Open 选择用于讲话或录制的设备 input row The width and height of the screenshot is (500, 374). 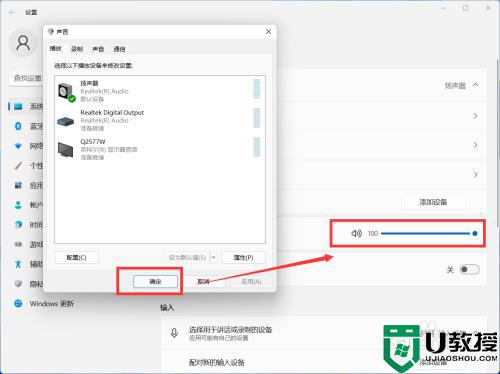(323, 333)
